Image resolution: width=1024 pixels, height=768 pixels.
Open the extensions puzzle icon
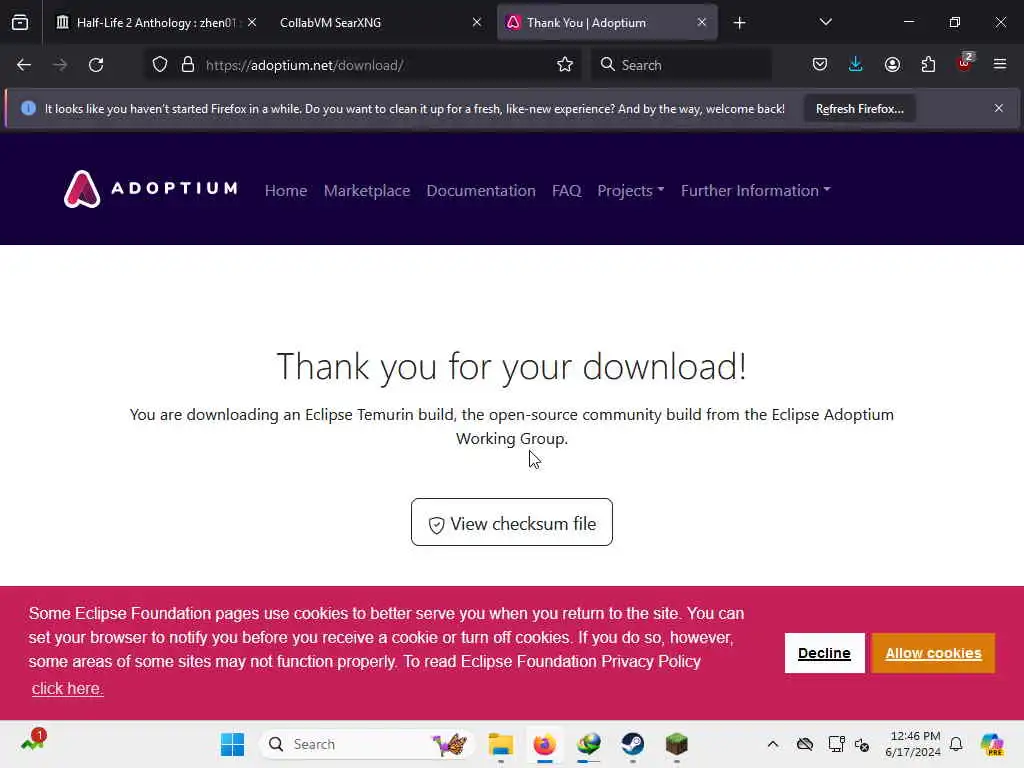[928, 65]
